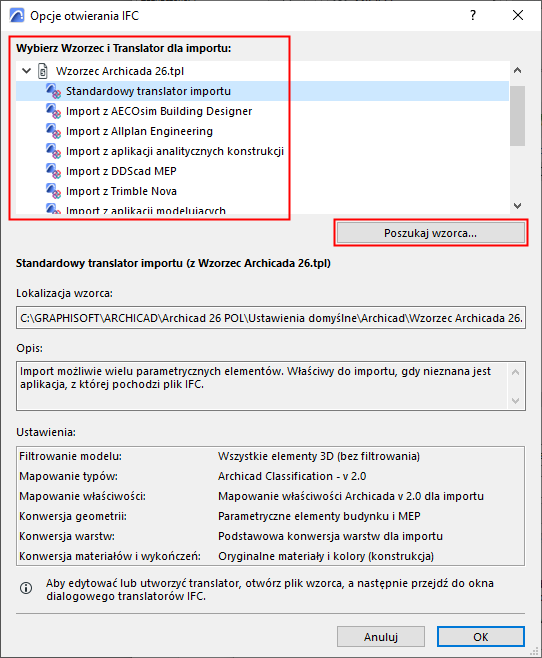Select Import z Allplan Engineering translator
This screenshot has height=658, width=542.
(x=139, y=131)
